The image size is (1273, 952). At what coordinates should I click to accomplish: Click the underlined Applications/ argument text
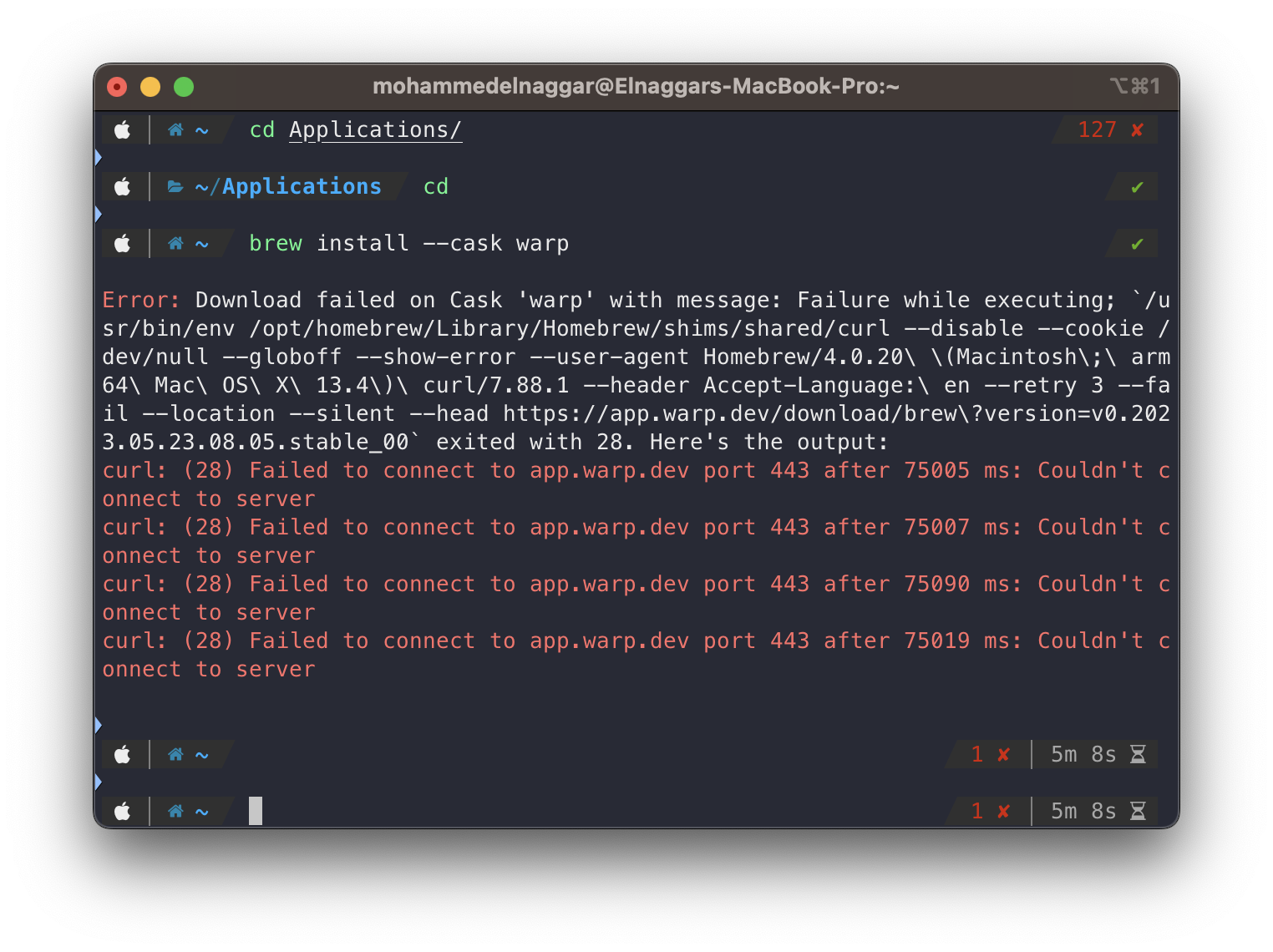(x=375, y=129)
